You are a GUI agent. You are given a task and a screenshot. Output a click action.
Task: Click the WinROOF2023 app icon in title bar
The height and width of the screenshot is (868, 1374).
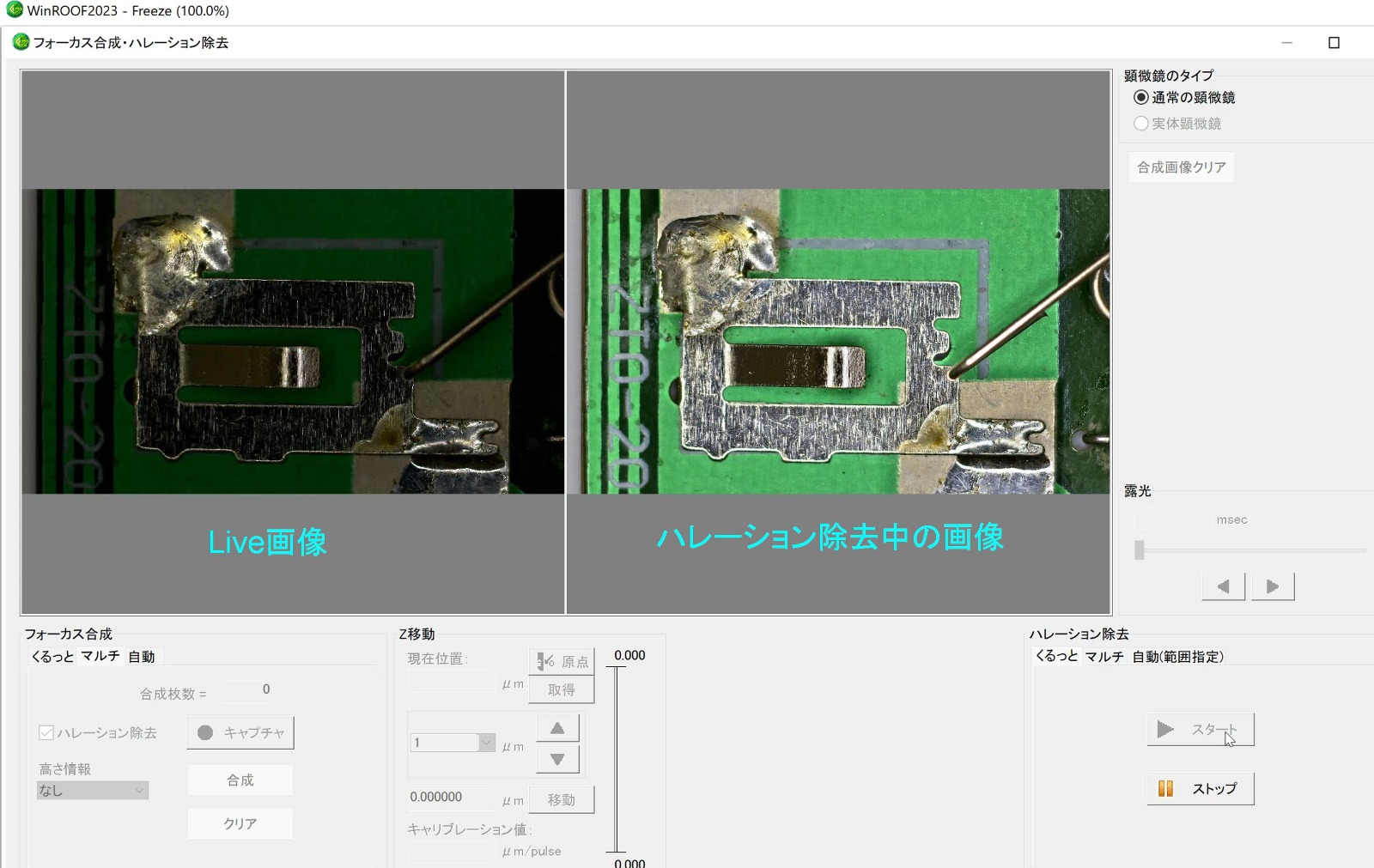coord(15,10)
